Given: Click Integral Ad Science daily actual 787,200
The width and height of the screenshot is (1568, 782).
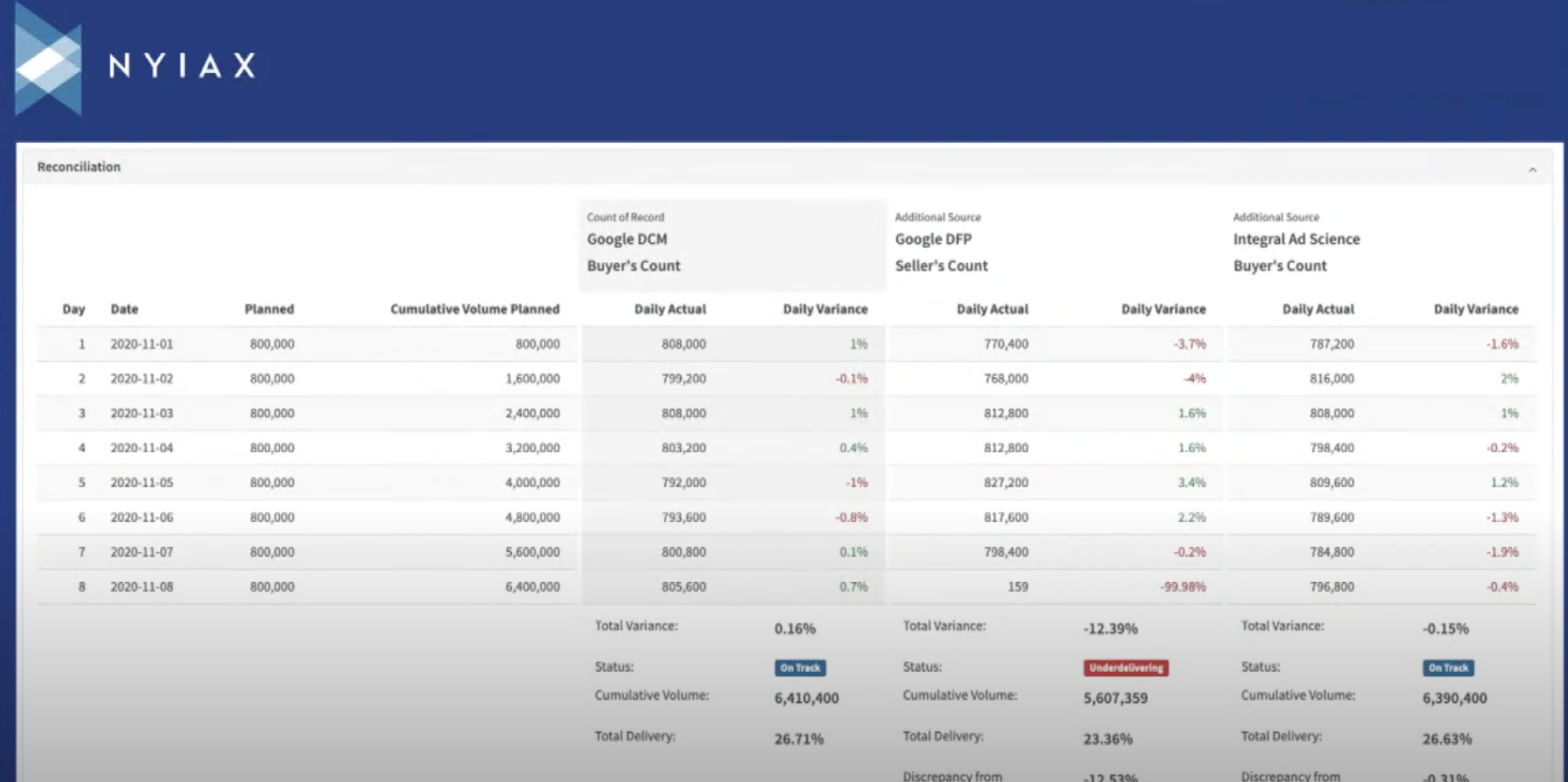Looking at the screenshot, I should click(x=1331, y=344).
